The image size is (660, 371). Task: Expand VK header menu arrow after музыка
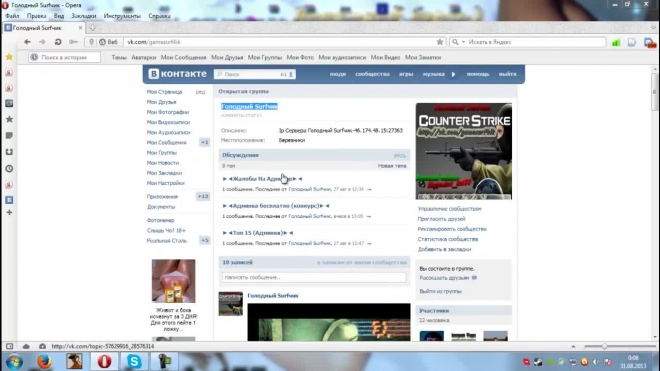[x=453, y=74]
